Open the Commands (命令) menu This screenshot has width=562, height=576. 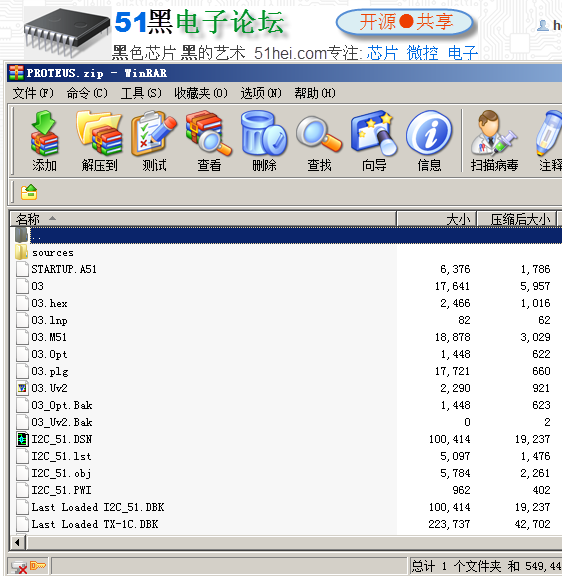pyautogui.click(x=87, y=93)
